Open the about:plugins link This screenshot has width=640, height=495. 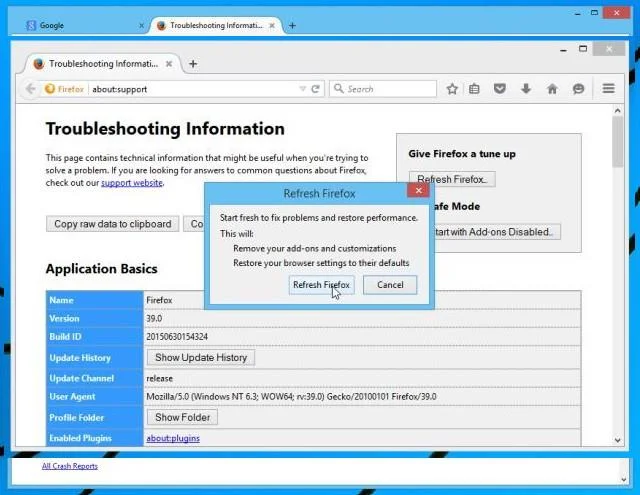pos(173,438)
